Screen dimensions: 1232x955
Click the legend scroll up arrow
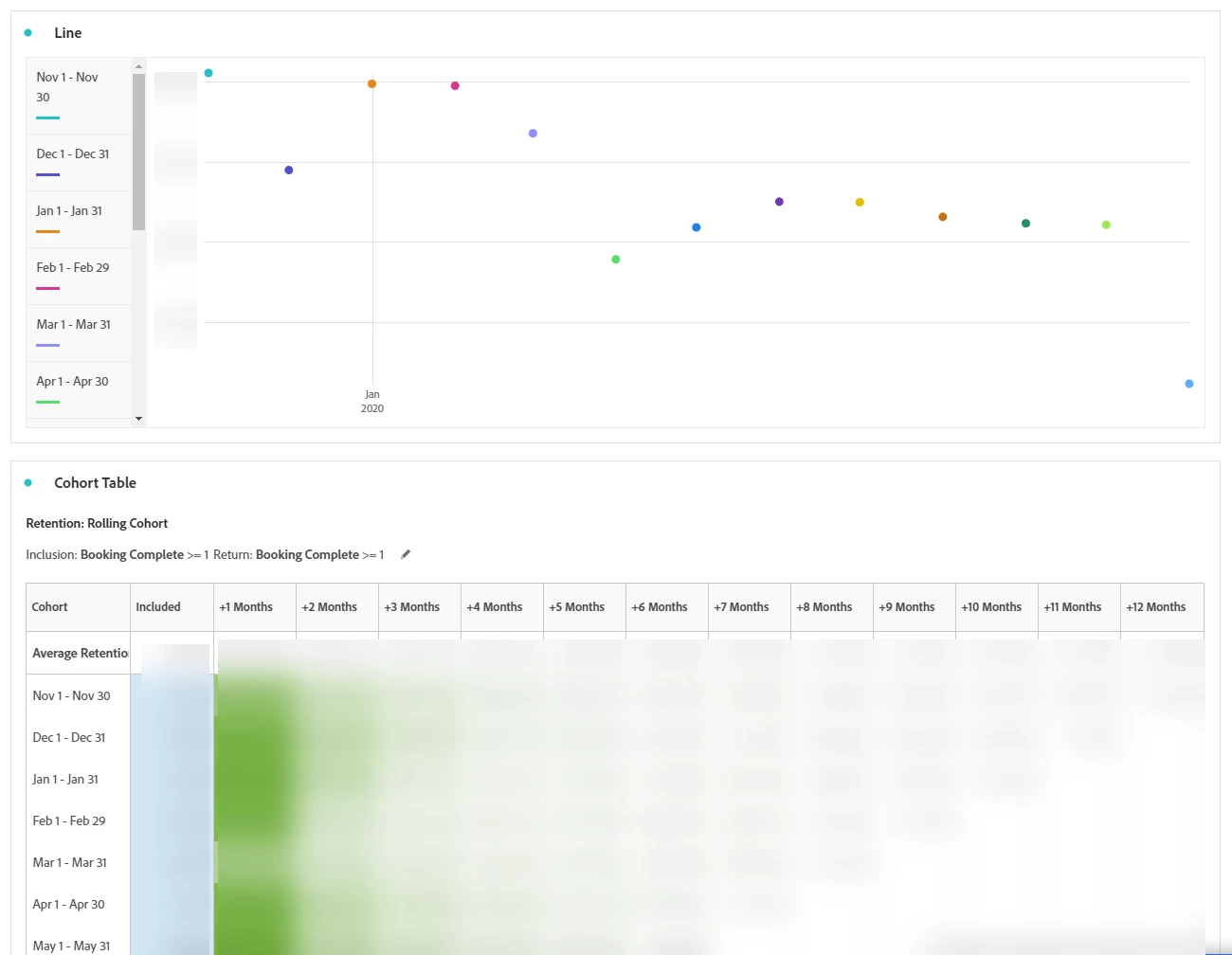point(138,66)
